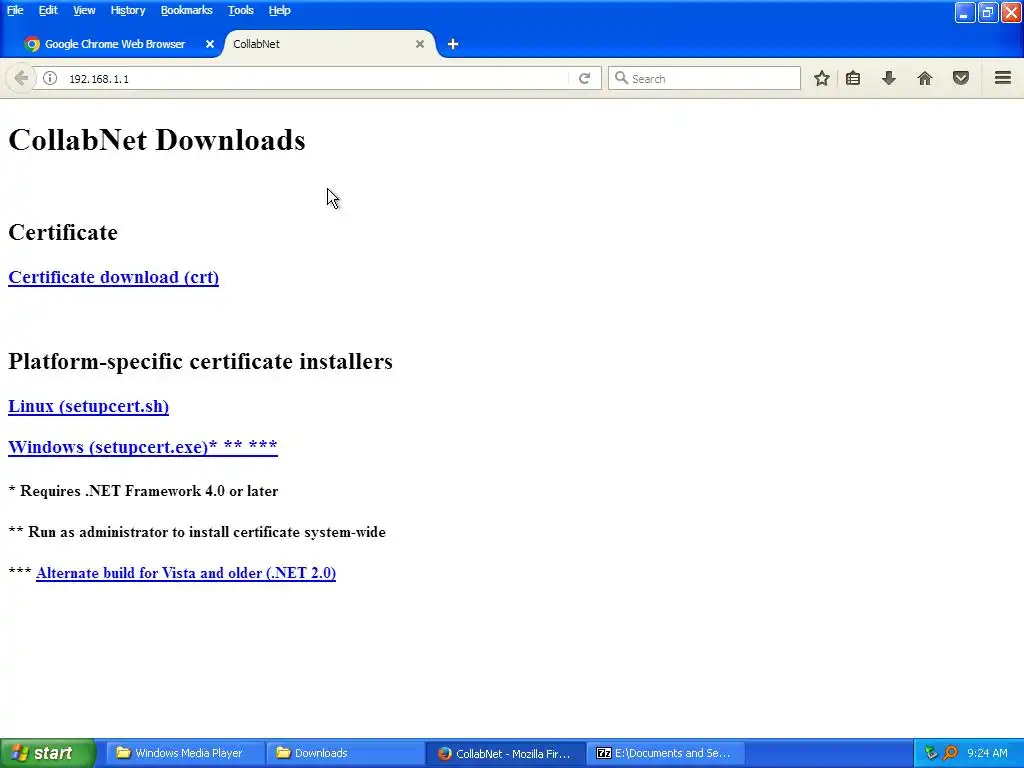Bookmark this page with the star icon
Viewport: 1024px width, 768px height.
point(822,78)
